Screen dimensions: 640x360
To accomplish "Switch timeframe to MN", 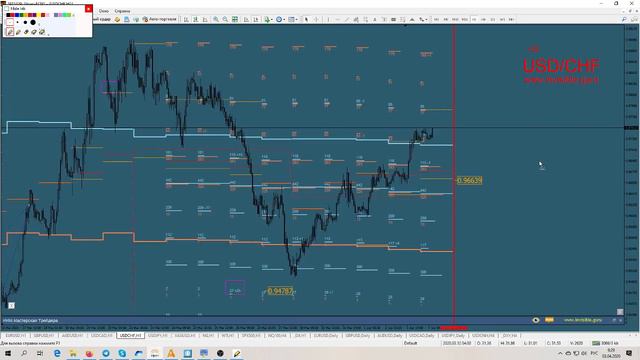I will point(511,19).
